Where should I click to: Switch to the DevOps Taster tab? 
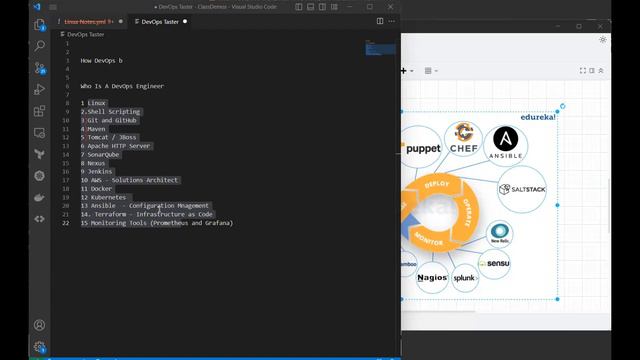point(160,22)
